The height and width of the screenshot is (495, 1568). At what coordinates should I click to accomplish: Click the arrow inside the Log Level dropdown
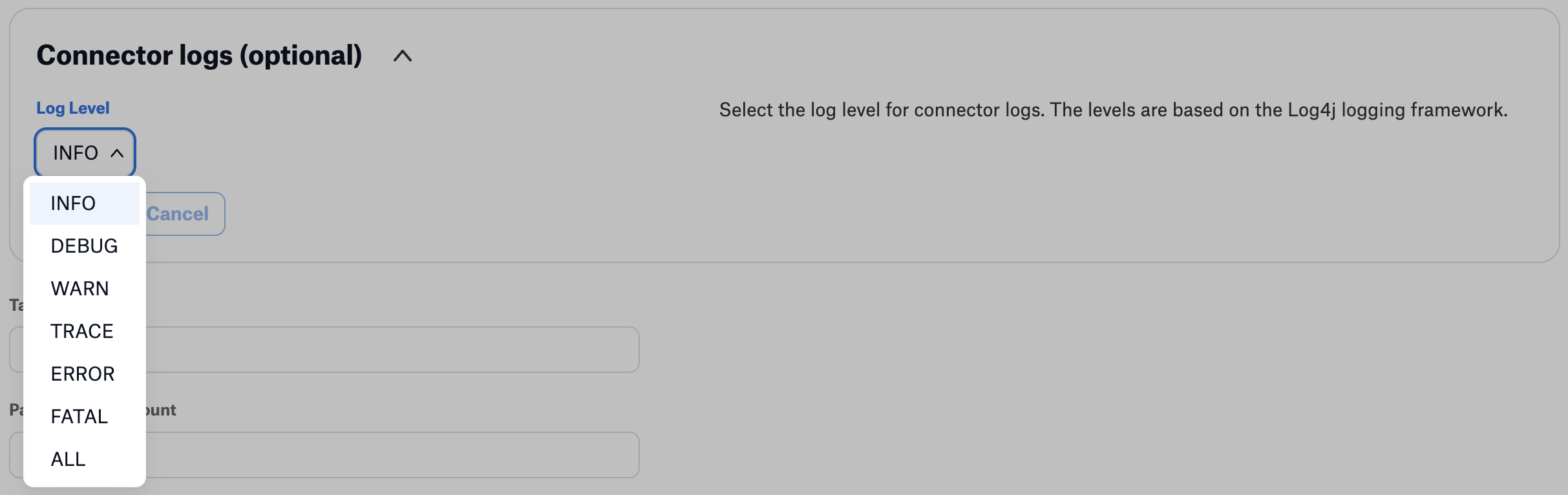coord(117,153)
